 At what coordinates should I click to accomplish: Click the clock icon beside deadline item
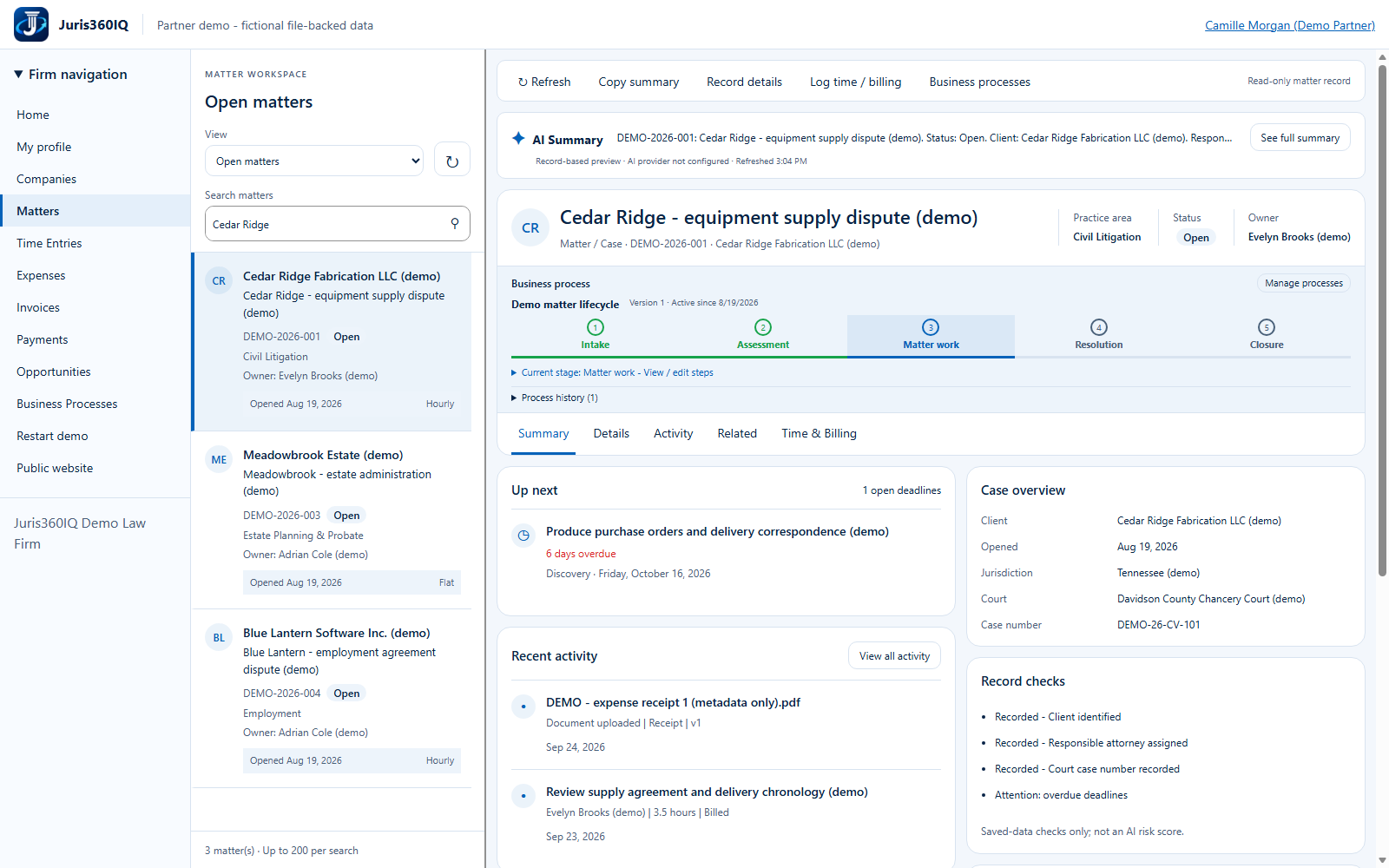pyautogui.click(x=523, y=536)
